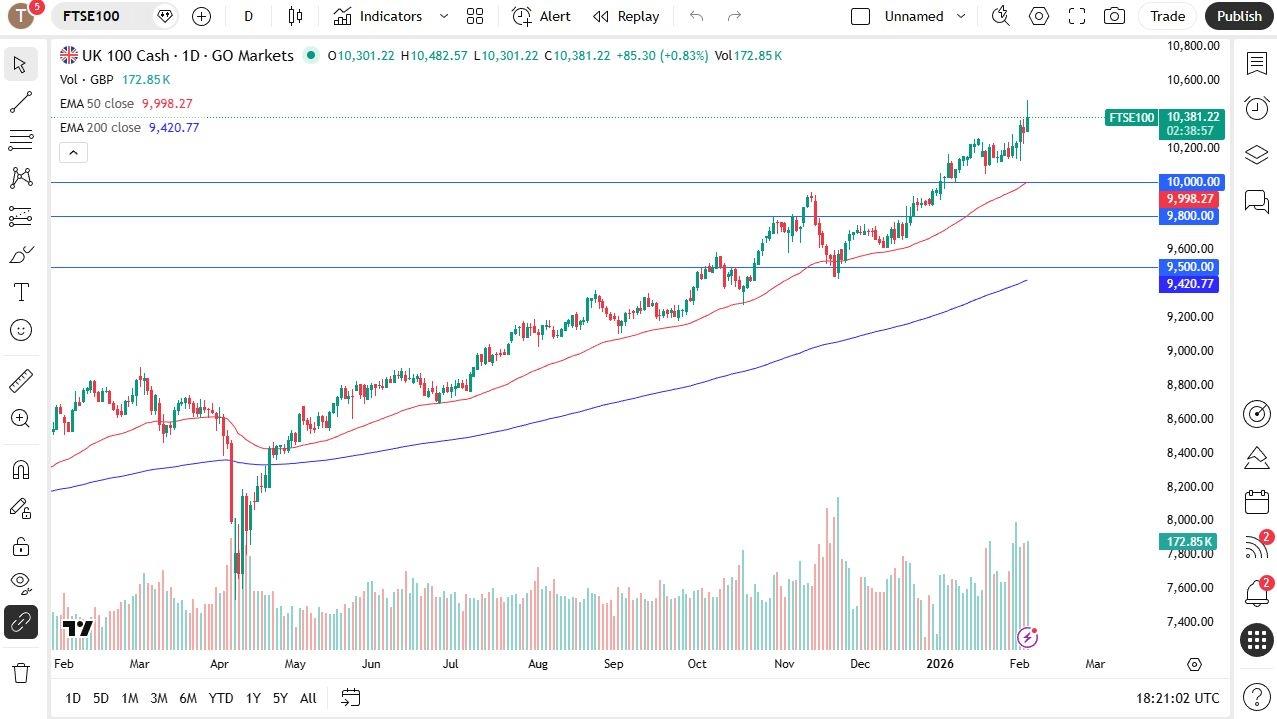
Task: Lock all drawings with the padlock icon
Action: (x=22, y=547)
